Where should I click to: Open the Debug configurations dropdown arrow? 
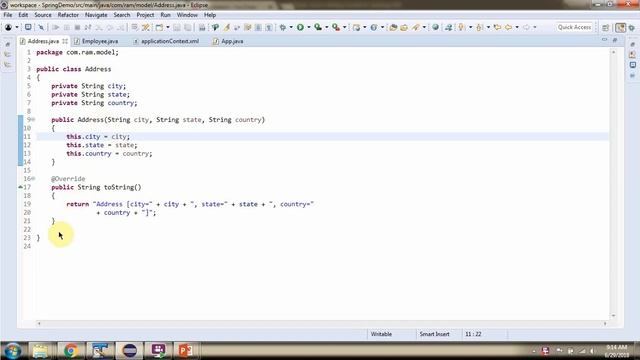(x=291, y=27)
